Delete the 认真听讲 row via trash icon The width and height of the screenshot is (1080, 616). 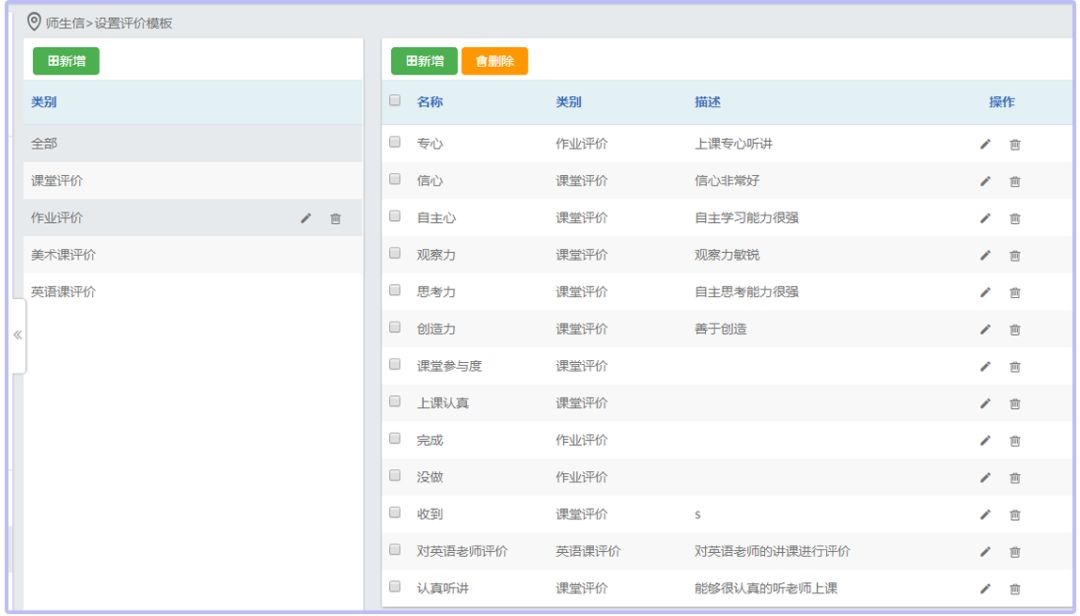click(1015, 589)
